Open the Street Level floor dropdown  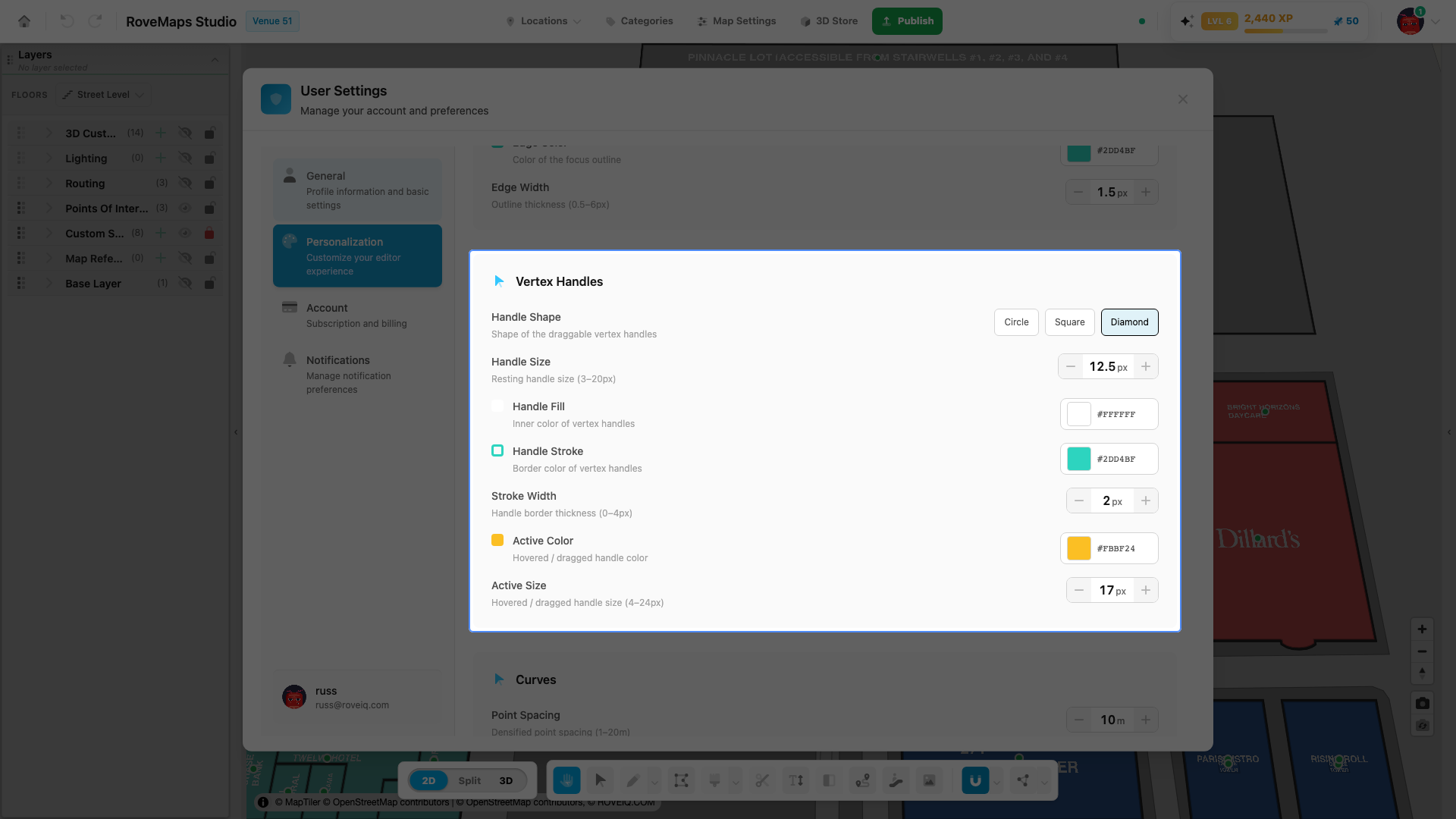(103, 95)
